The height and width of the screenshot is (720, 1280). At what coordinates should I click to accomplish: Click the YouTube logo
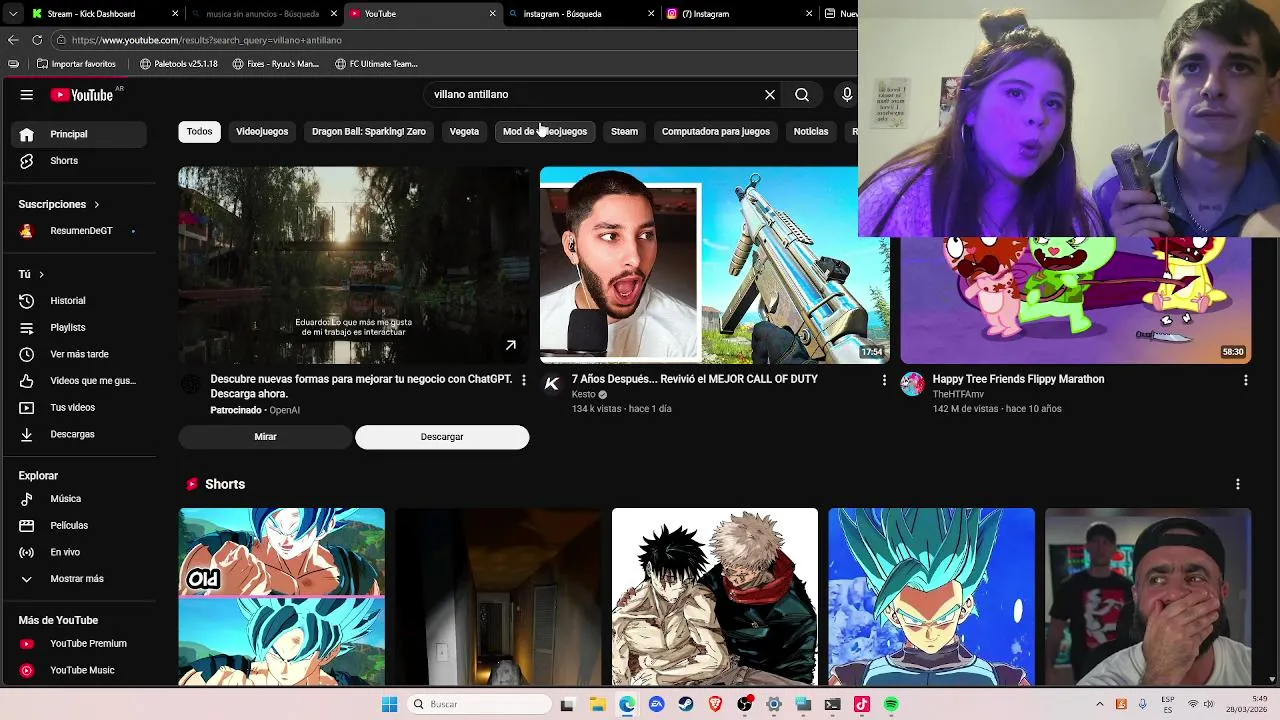[x=82, y=95]
